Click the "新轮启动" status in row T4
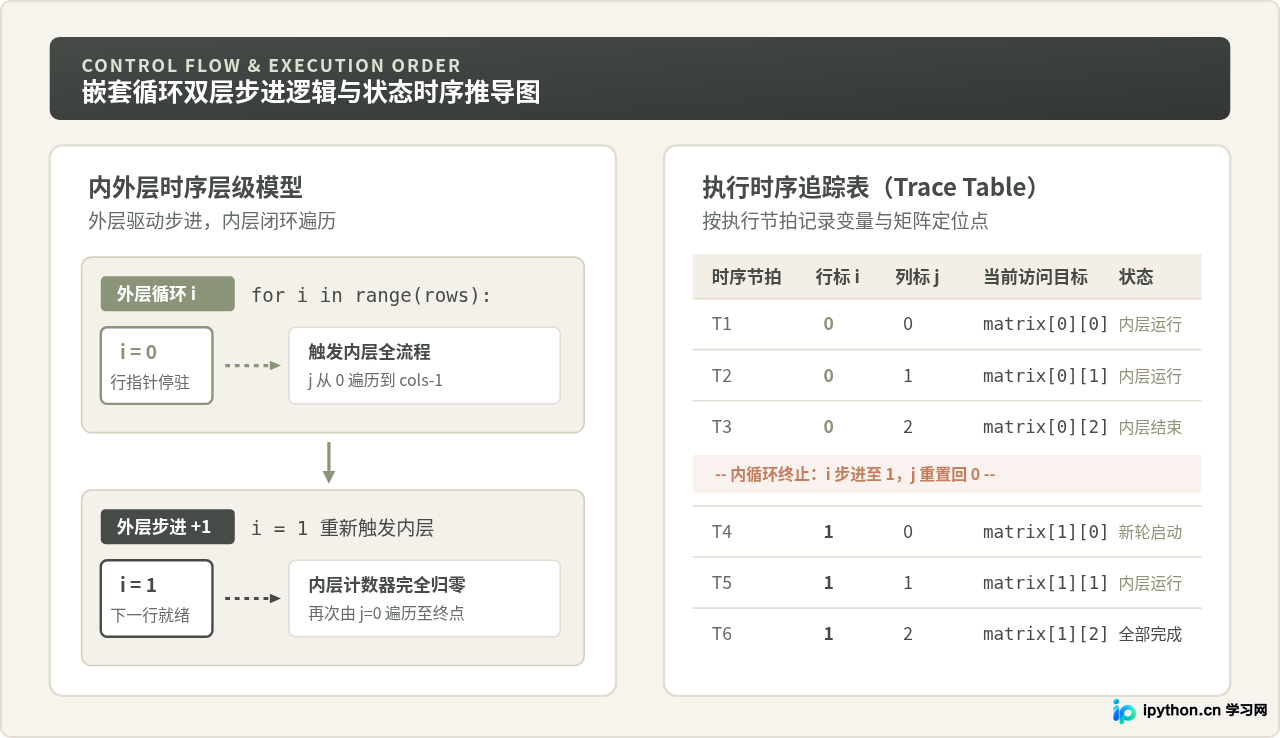 tap(1150, 532)
